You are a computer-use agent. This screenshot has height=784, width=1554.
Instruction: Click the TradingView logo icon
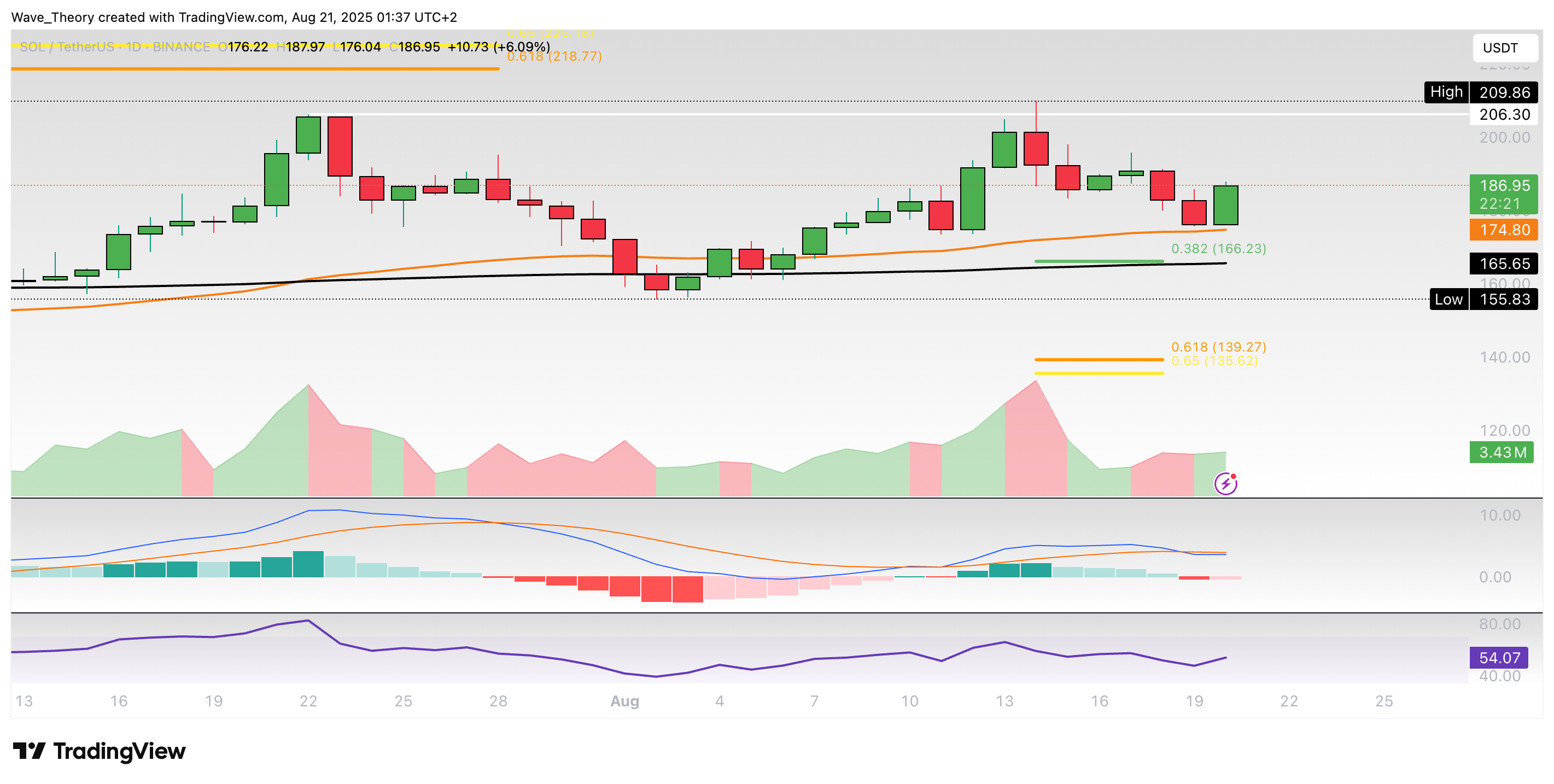pyautogui.click(x=28, y=751)
